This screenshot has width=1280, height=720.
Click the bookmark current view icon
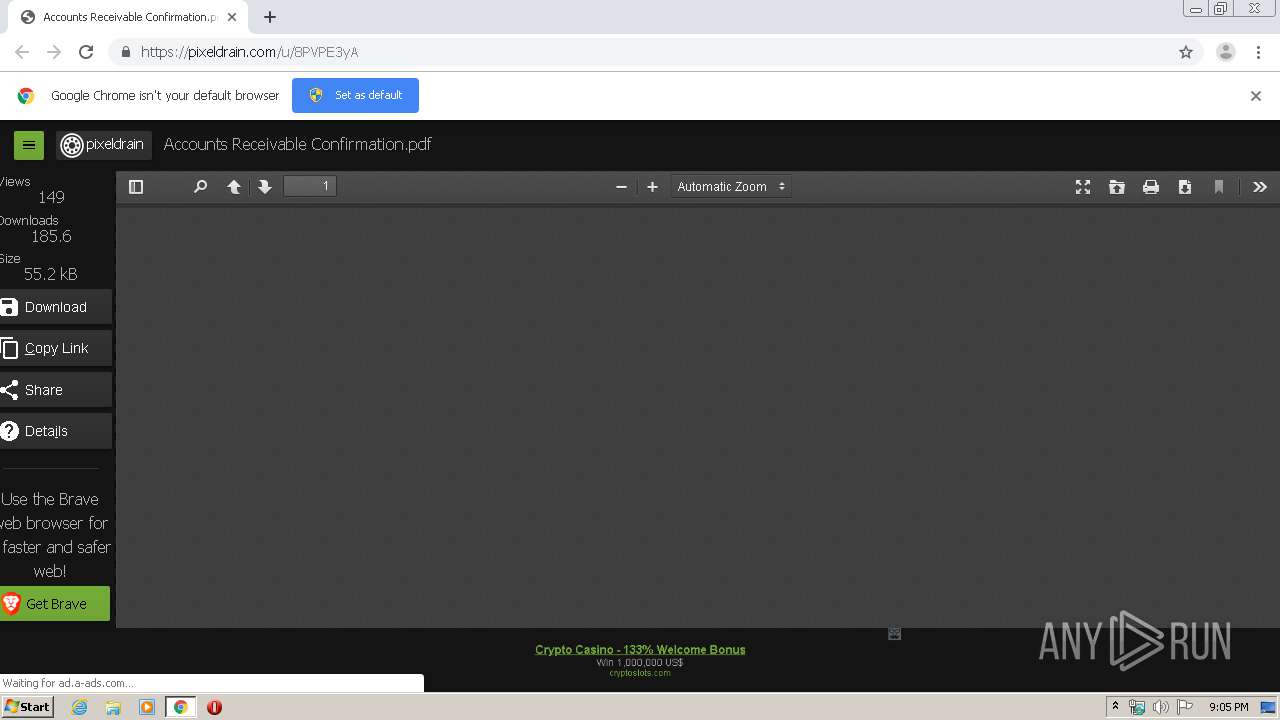point(1219,187)
